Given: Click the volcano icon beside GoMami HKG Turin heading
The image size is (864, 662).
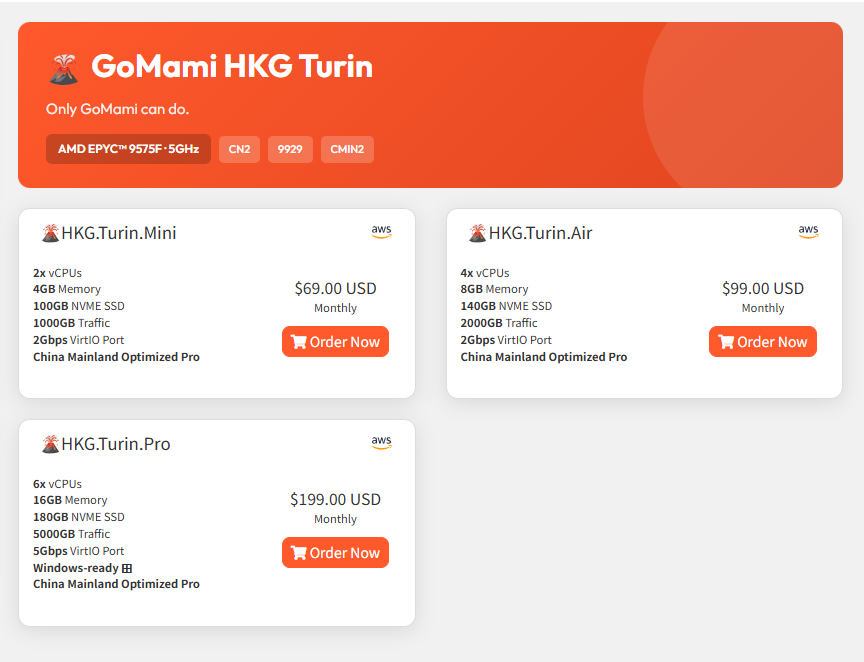Looking at the screenshot, I should tap(63, 68).
